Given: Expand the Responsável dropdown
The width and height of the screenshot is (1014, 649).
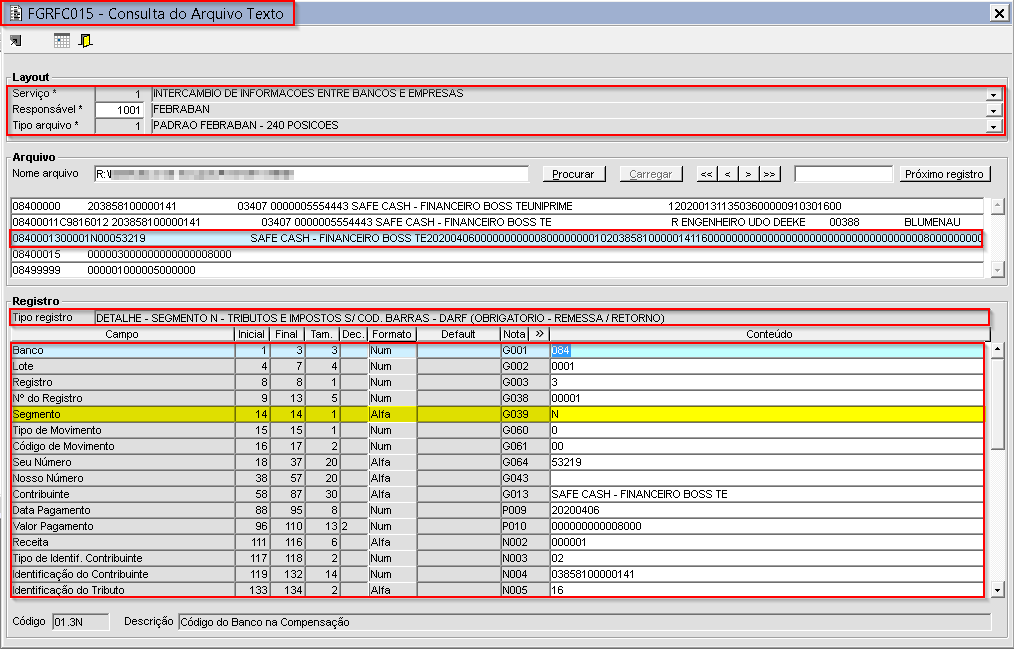Looking at the screenshot, I should [x=993, y=110].
